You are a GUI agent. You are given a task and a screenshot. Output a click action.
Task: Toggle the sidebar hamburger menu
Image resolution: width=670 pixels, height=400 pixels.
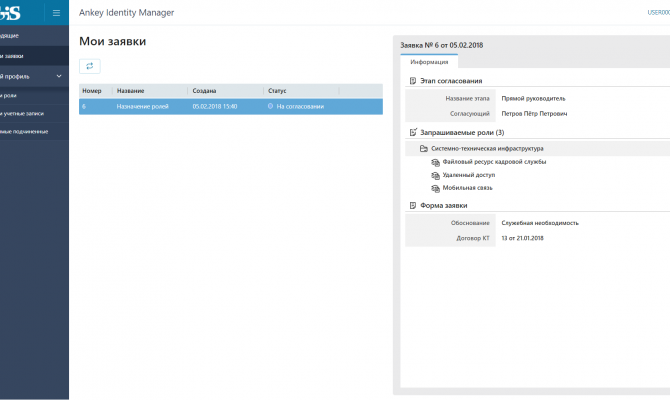(x=56, y=13)
